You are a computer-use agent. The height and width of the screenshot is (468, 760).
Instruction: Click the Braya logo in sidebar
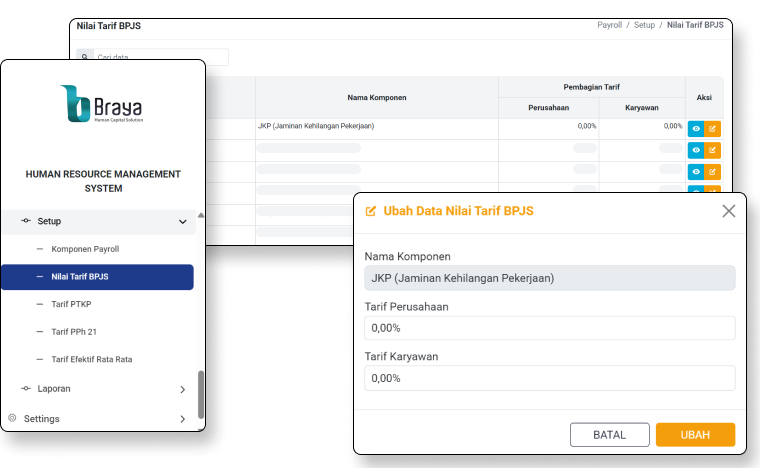pyautogui.click(x=104, y=103)
